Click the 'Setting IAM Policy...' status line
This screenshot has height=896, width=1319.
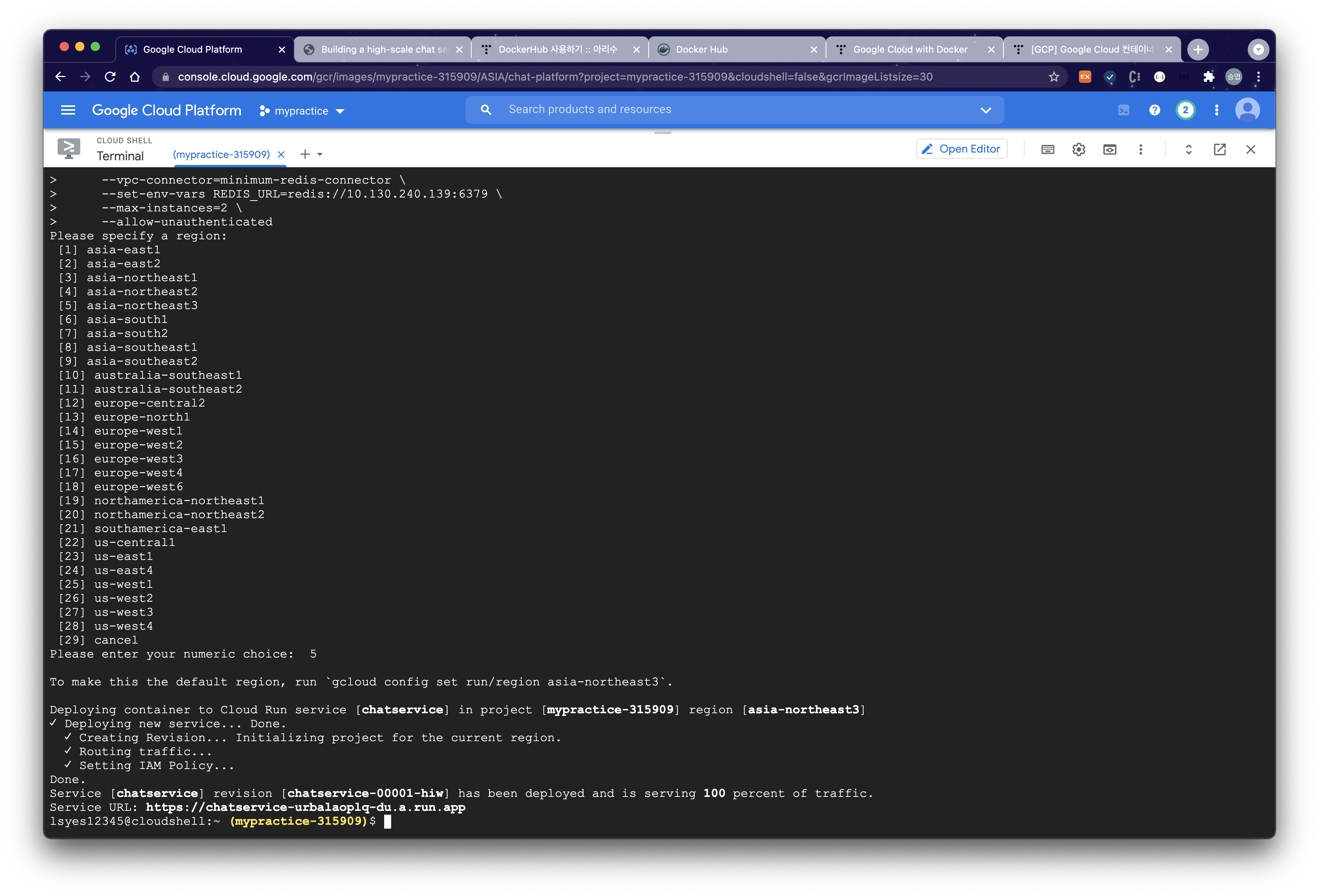point(149,766)
